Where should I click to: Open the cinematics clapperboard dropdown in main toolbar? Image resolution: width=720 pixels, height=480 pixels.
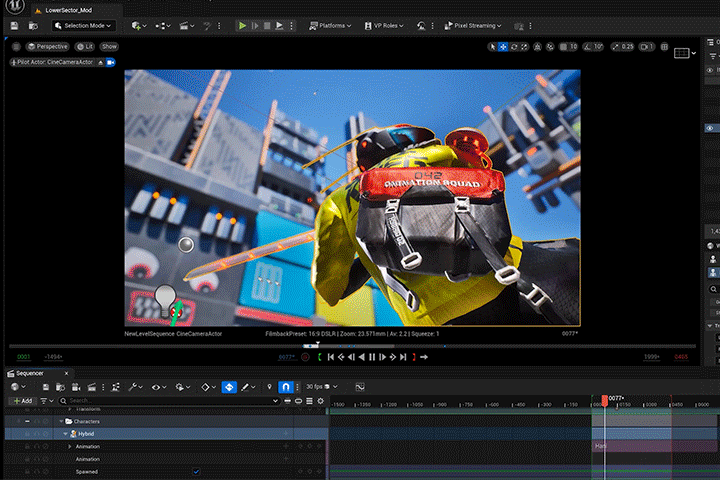point(186,26)
